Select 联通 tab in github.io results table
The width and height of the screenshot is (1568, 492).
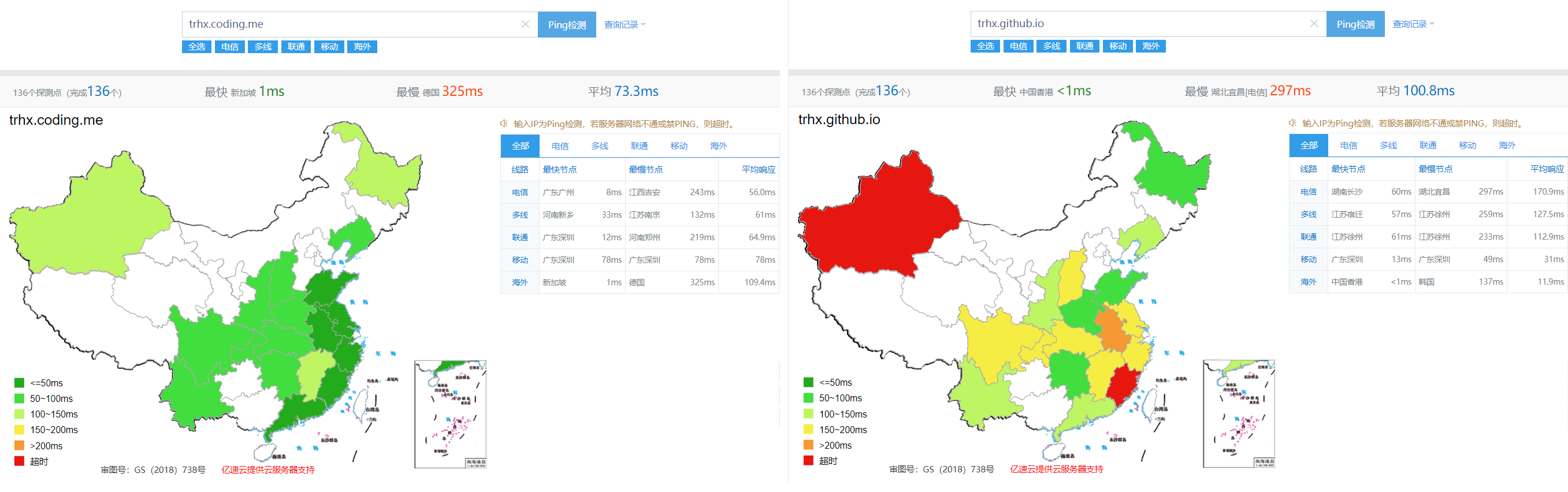pos(1428,146)
